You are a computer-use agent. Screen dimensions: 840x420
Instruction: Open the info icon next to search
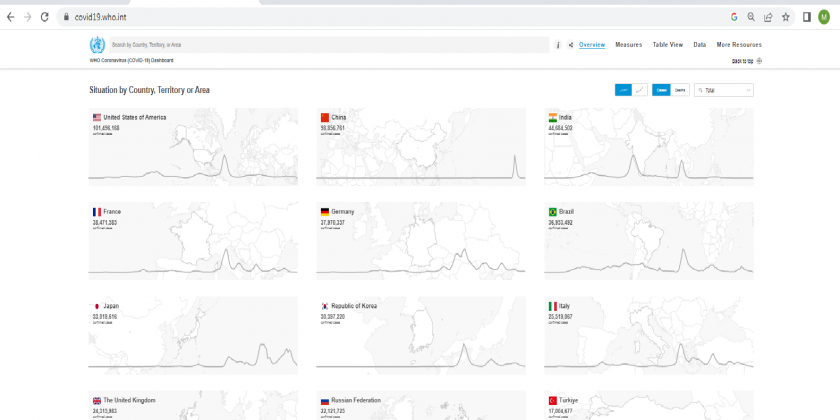[558, 45]
